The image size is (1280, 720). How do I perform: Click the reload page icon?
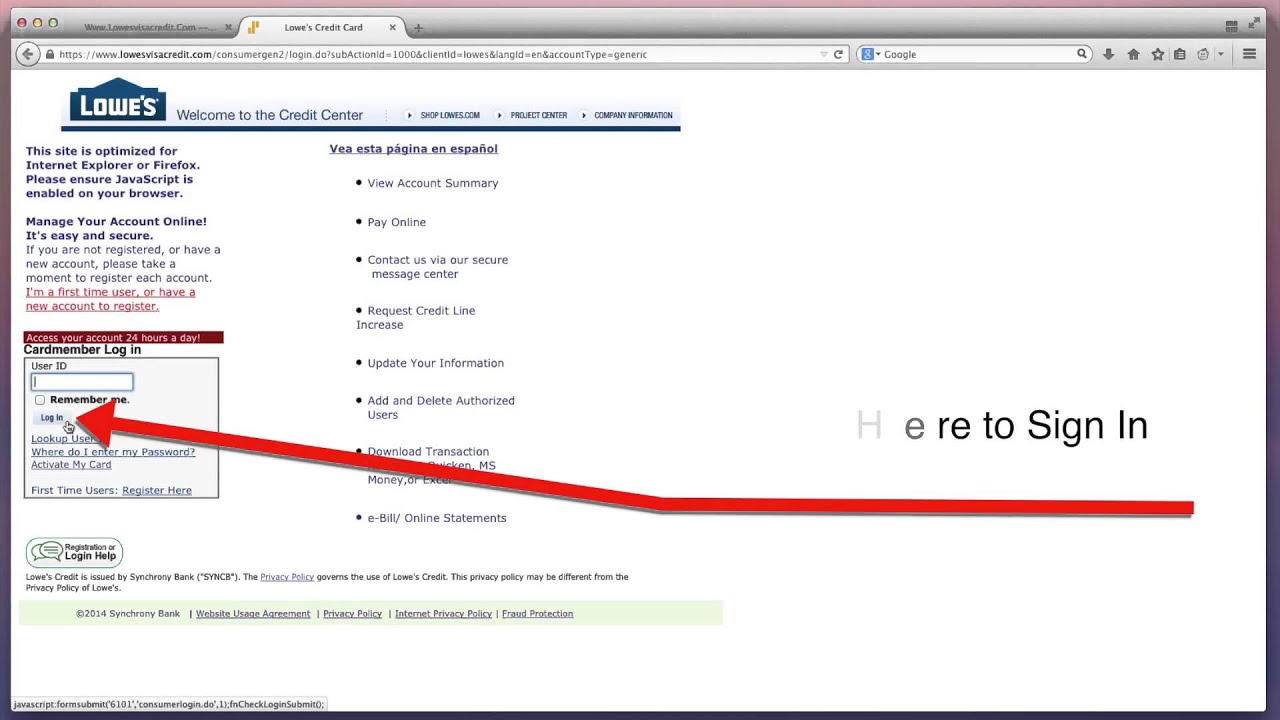coord(838,54)
